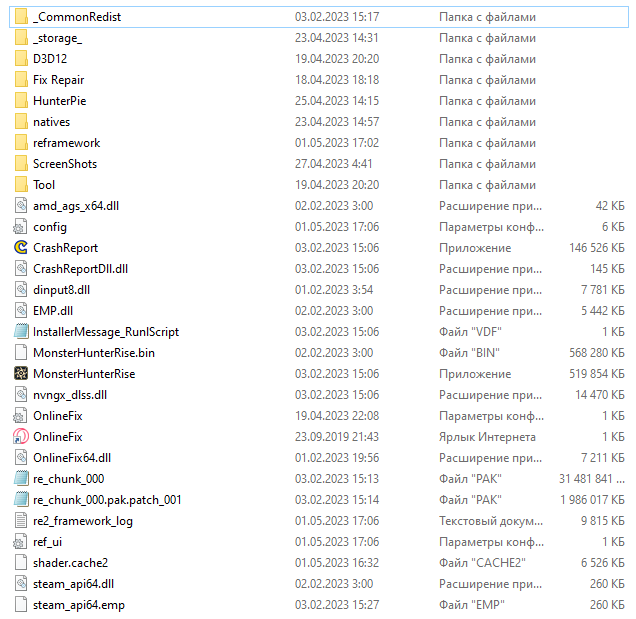
Task: Select the D3D12 folder icon
Action: (21, 59)
